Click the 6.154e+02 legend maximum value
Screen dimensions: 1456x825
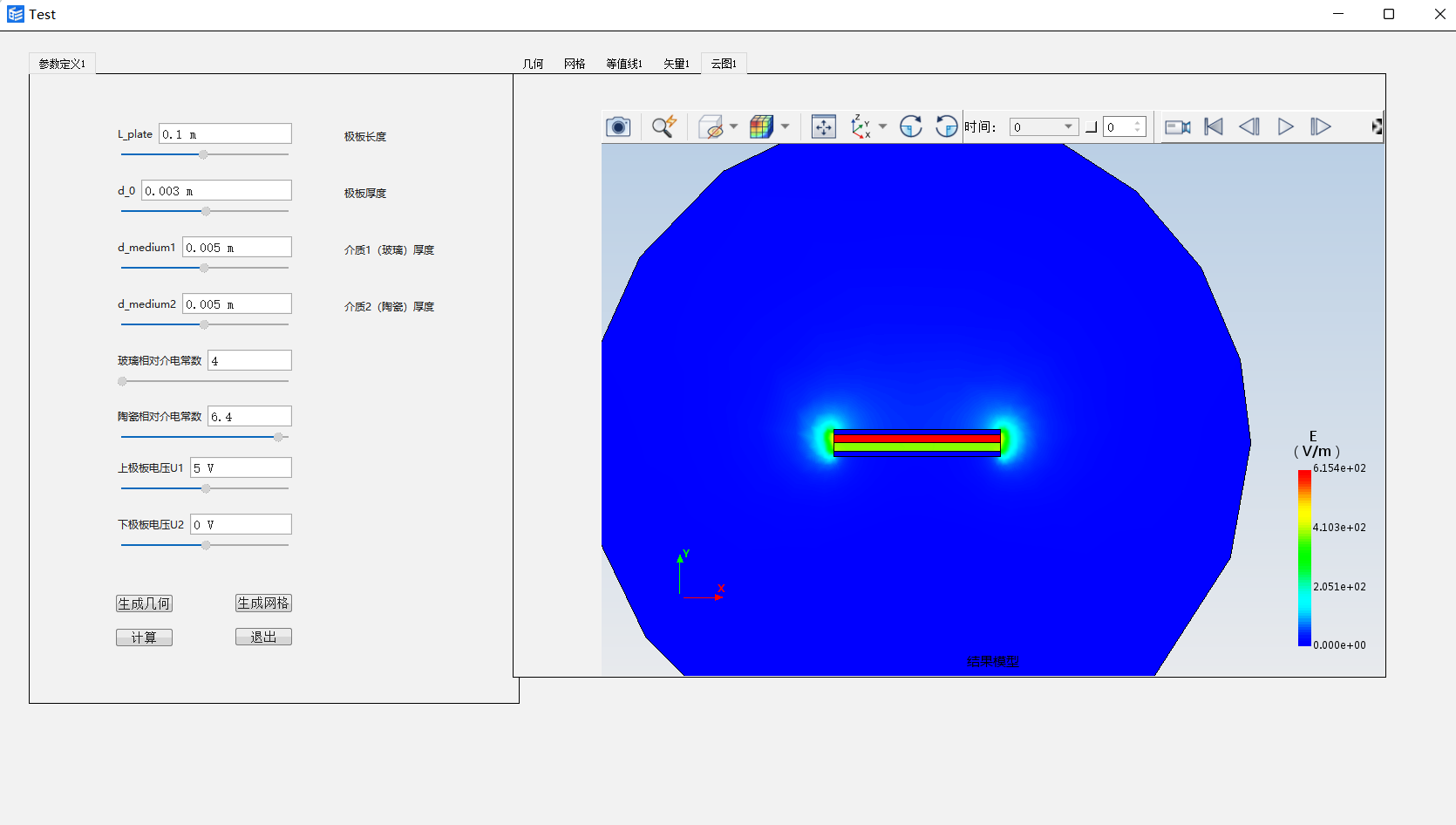pos(1339,468)
